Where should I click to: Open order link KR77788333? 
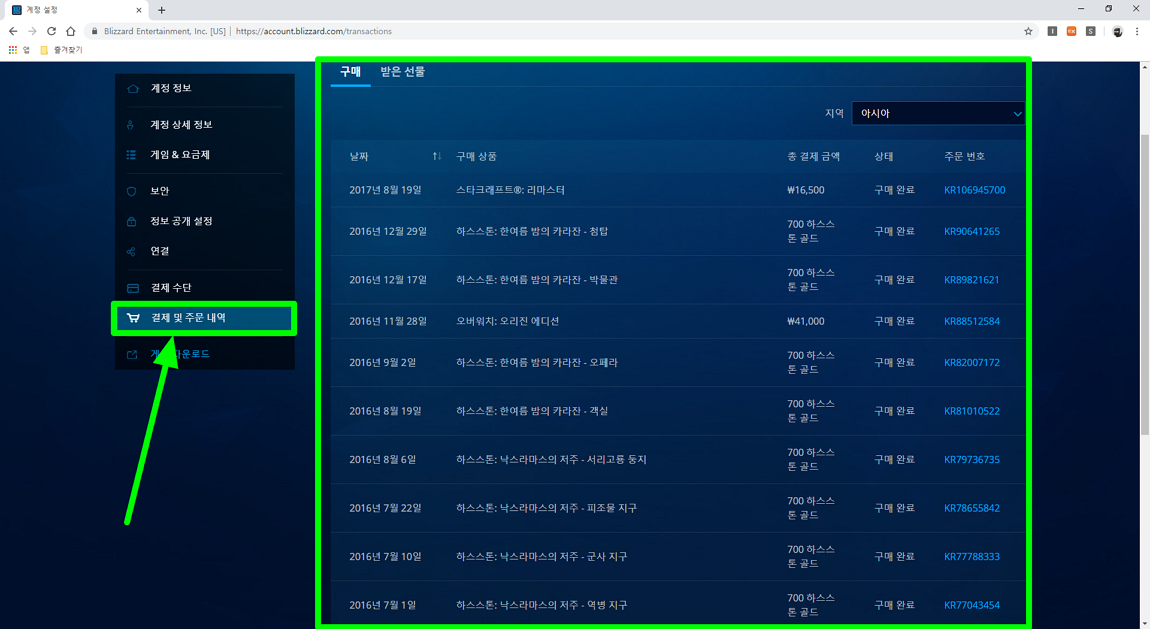[x=972, y=556]
